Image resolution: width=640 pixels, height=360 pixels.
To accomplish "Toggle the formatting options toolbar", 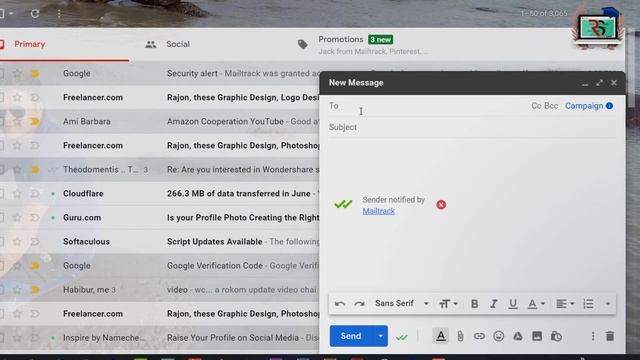I will (x=441, y=336).
